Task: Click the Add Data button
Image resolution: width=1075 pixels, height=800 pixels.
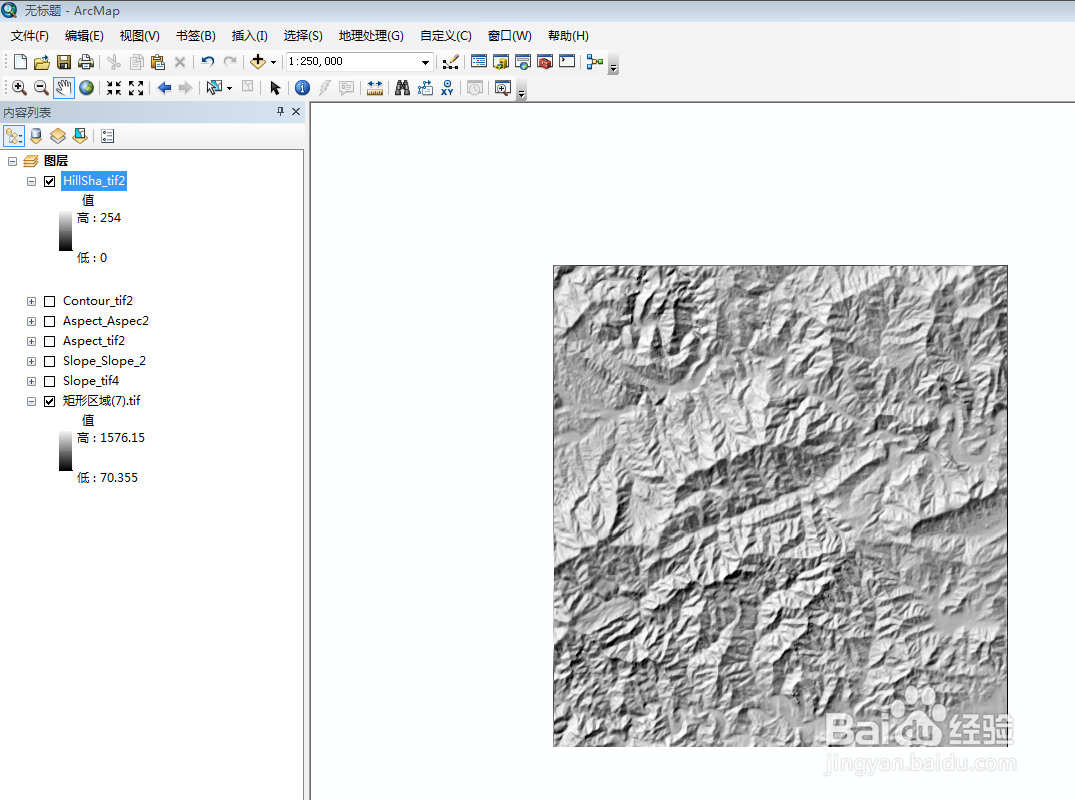Action: click(258, 62)
